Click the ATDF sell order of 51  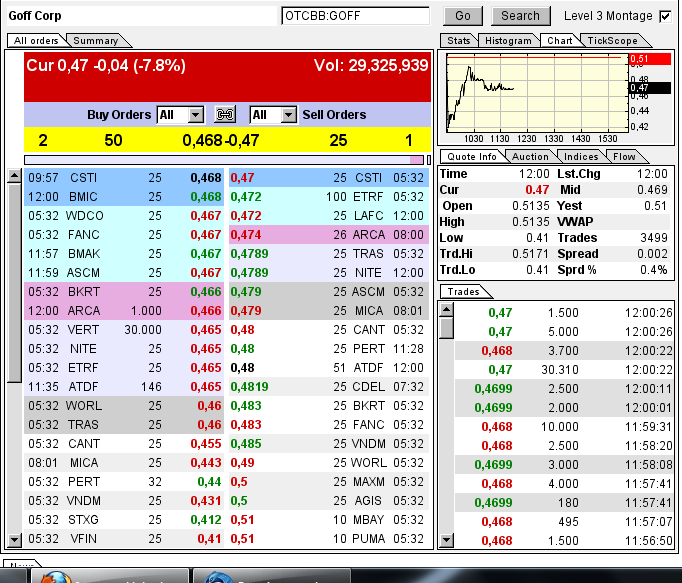329,368
